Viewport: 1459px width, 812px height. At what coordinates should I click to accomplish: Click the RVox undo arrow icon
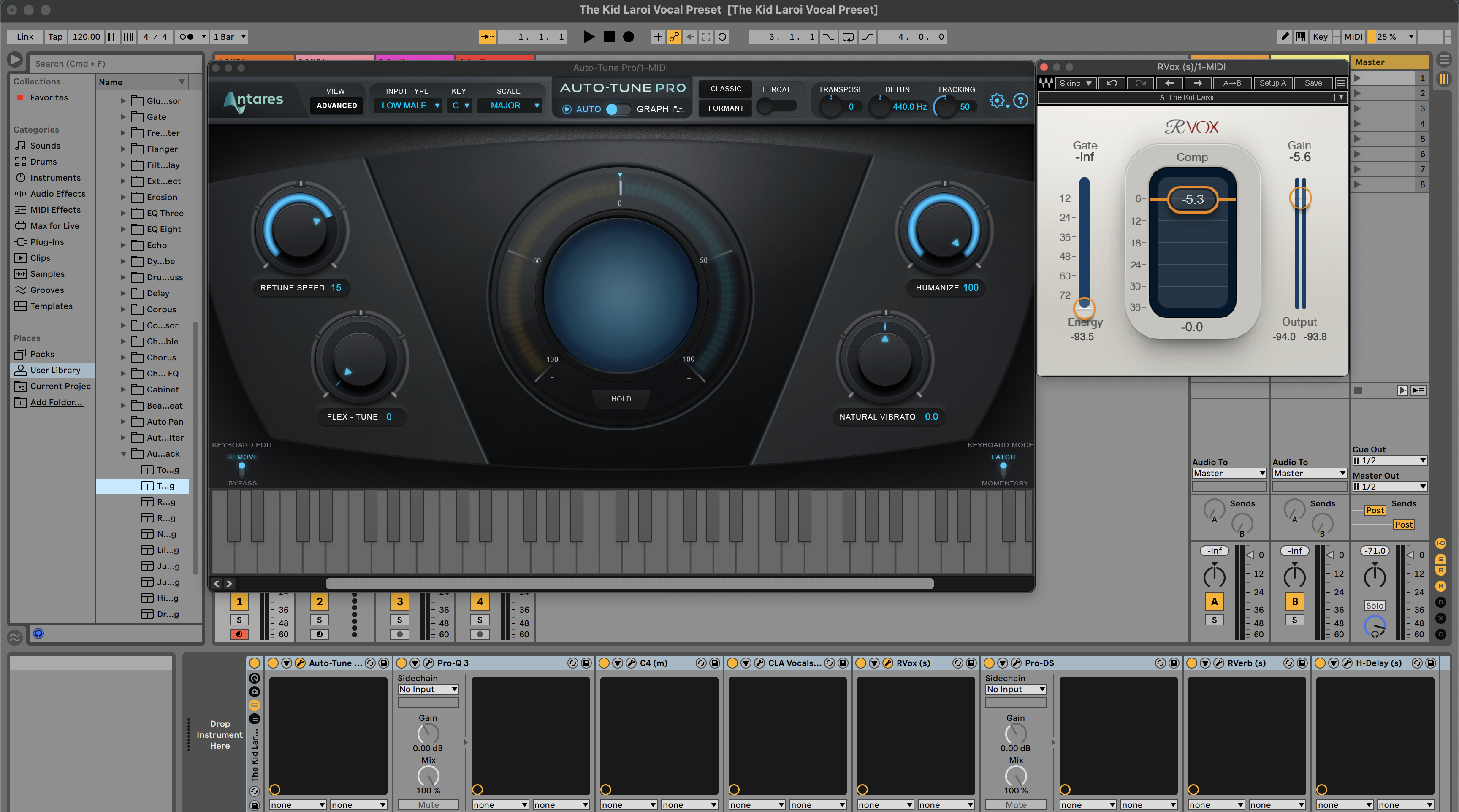tap(1111, 83)
